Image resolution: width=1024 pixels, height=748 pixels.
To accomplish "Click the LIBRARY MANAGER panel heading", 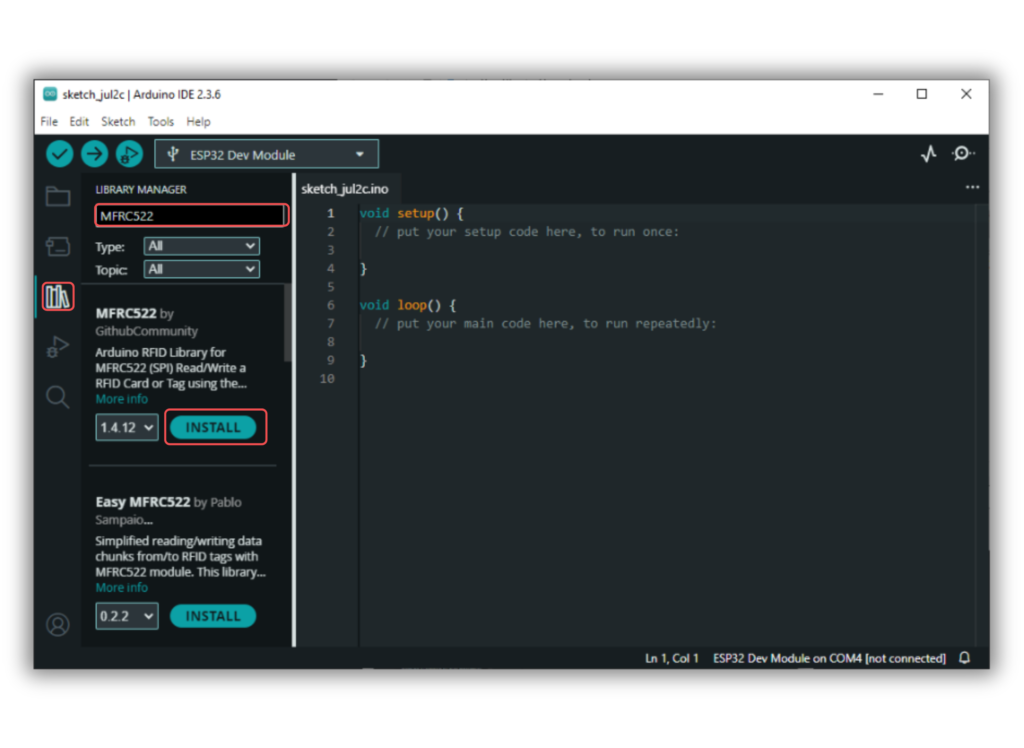I will click(x=141, y=189).
